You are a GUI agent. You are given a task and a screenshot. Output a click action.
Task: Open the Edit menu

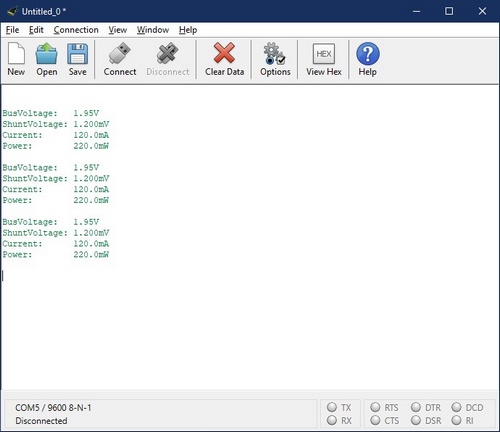pyautogui.click(x=36, y=30)
